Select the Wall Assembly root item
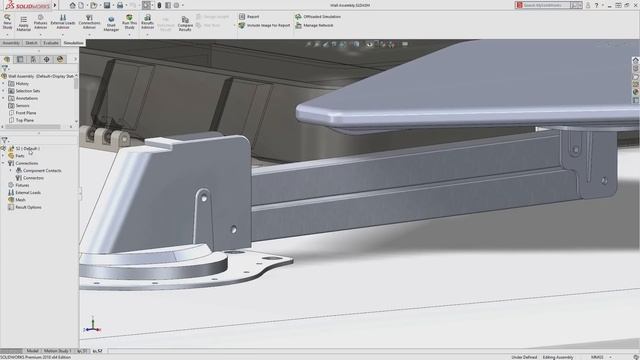This screenshot has height=360, width=640. coord(39,76)
